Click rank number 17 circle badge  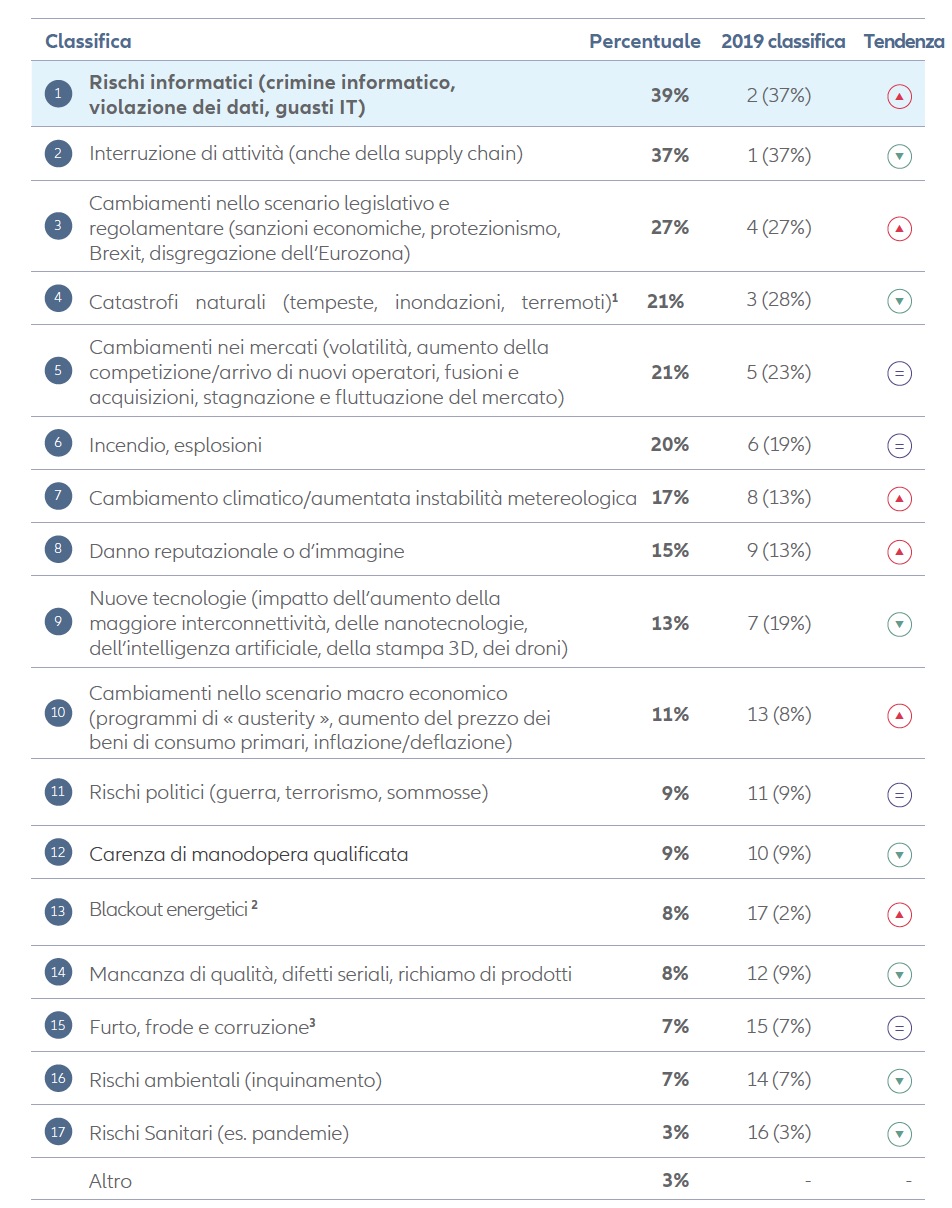click(x=58, y=1133)
